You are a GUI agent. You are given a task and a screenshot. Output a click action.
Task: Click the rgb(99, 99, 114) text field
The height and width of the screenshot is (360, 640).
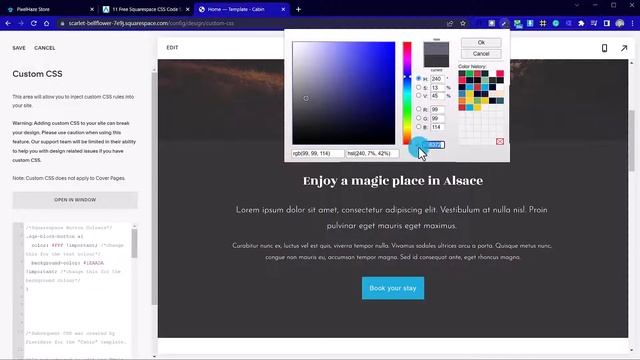point(318,153)
